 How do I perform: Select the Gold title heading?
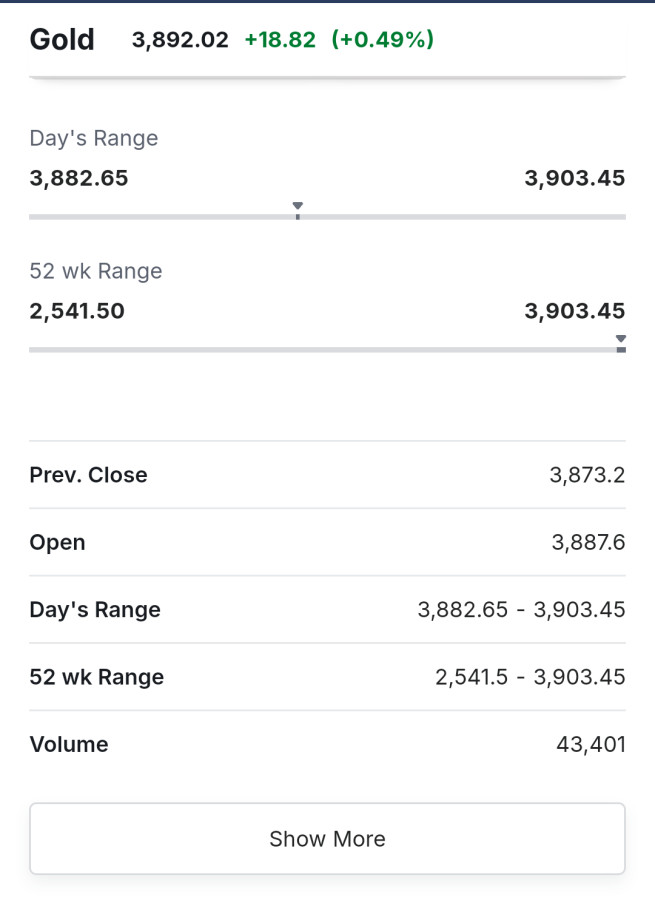tap(62, 40)
